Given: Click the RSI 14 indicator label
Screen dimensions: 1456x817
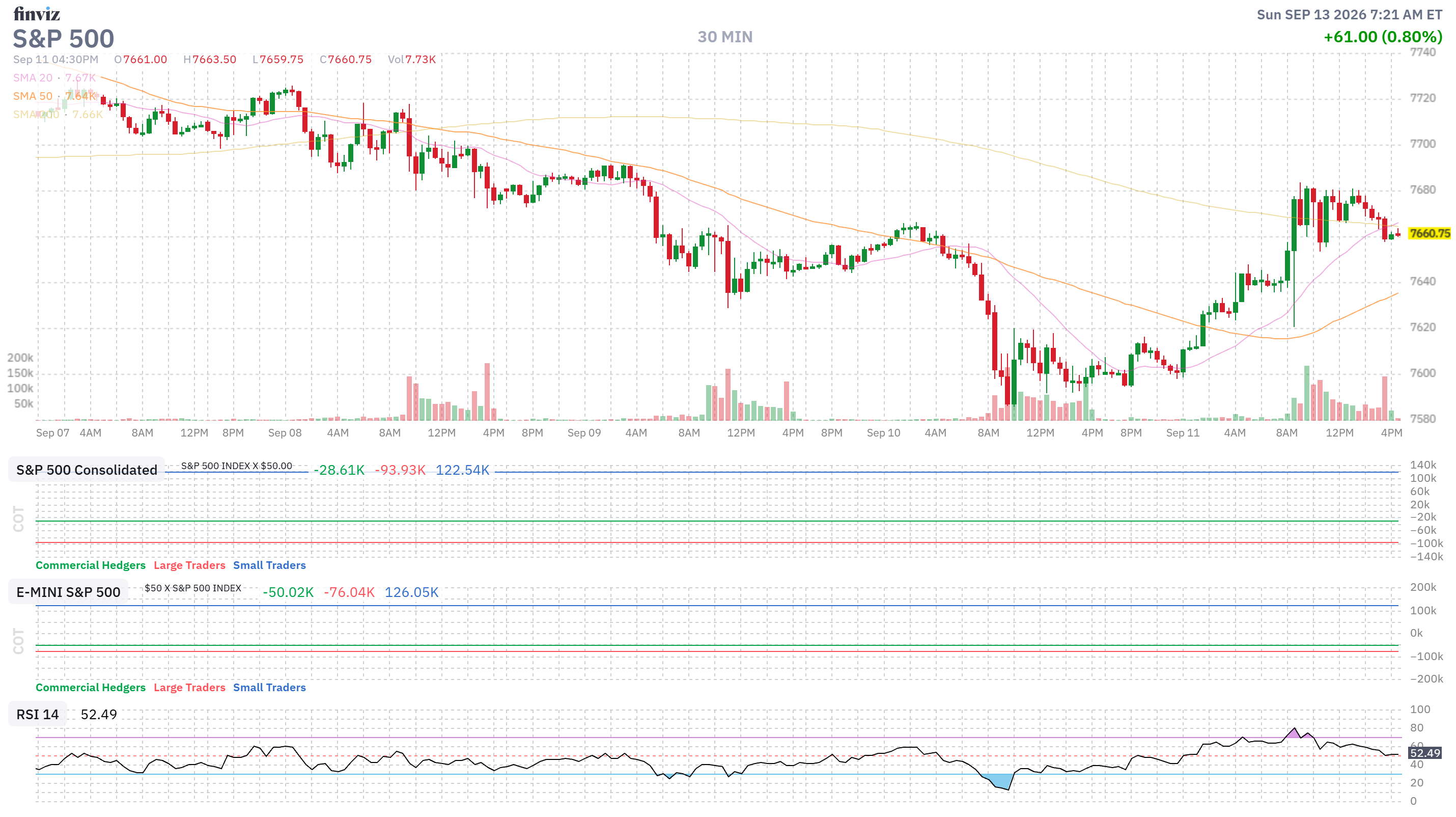Looking at the screenshot, I should [37, 714].
